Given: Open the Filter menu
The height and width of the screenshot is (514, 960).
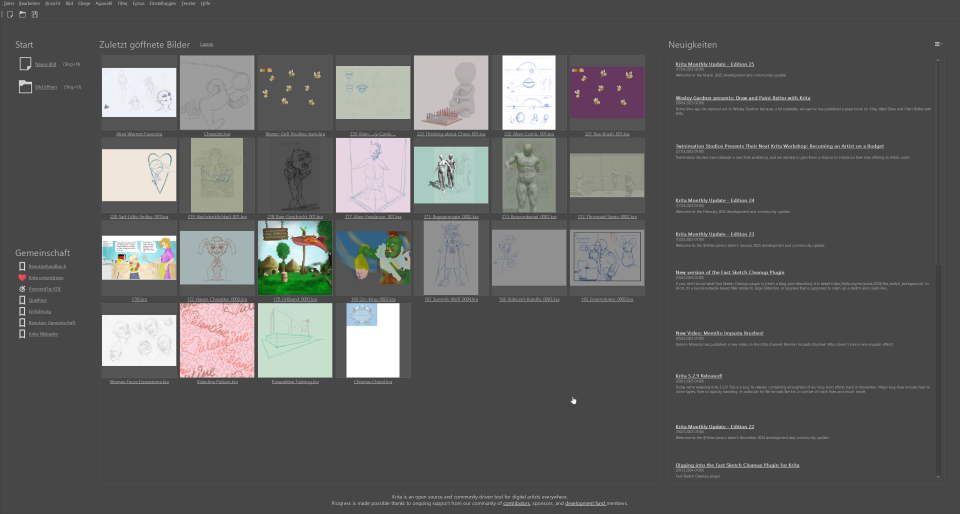Looking at the screenshot, I should tap(122, 4).
